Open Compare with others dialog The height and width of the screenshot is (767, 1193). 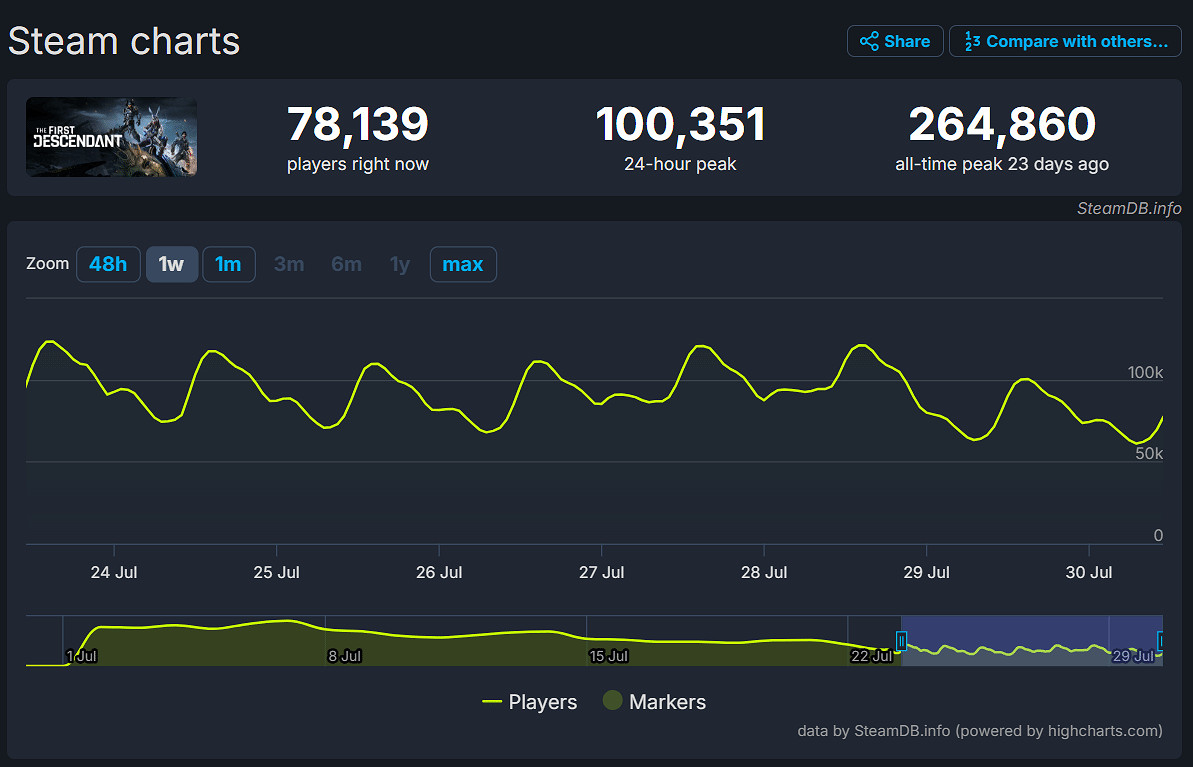pos(1065,41)
